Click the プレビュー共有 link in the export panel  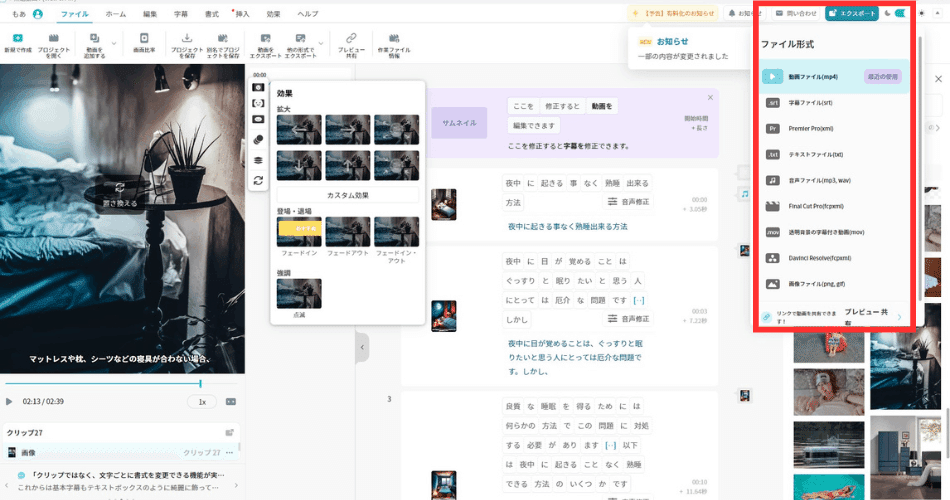click(866, 315)
